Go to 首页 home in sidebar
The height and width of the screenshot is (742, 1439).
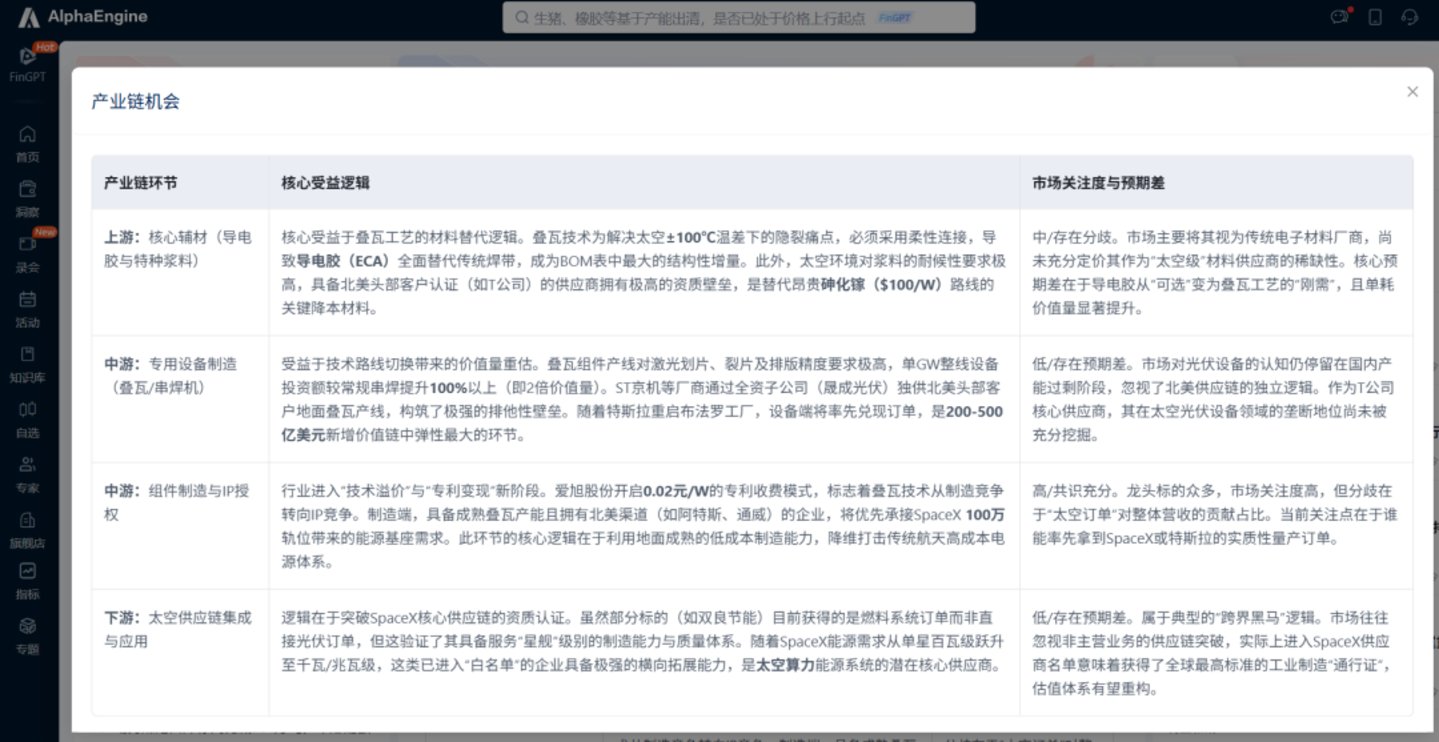28,143
